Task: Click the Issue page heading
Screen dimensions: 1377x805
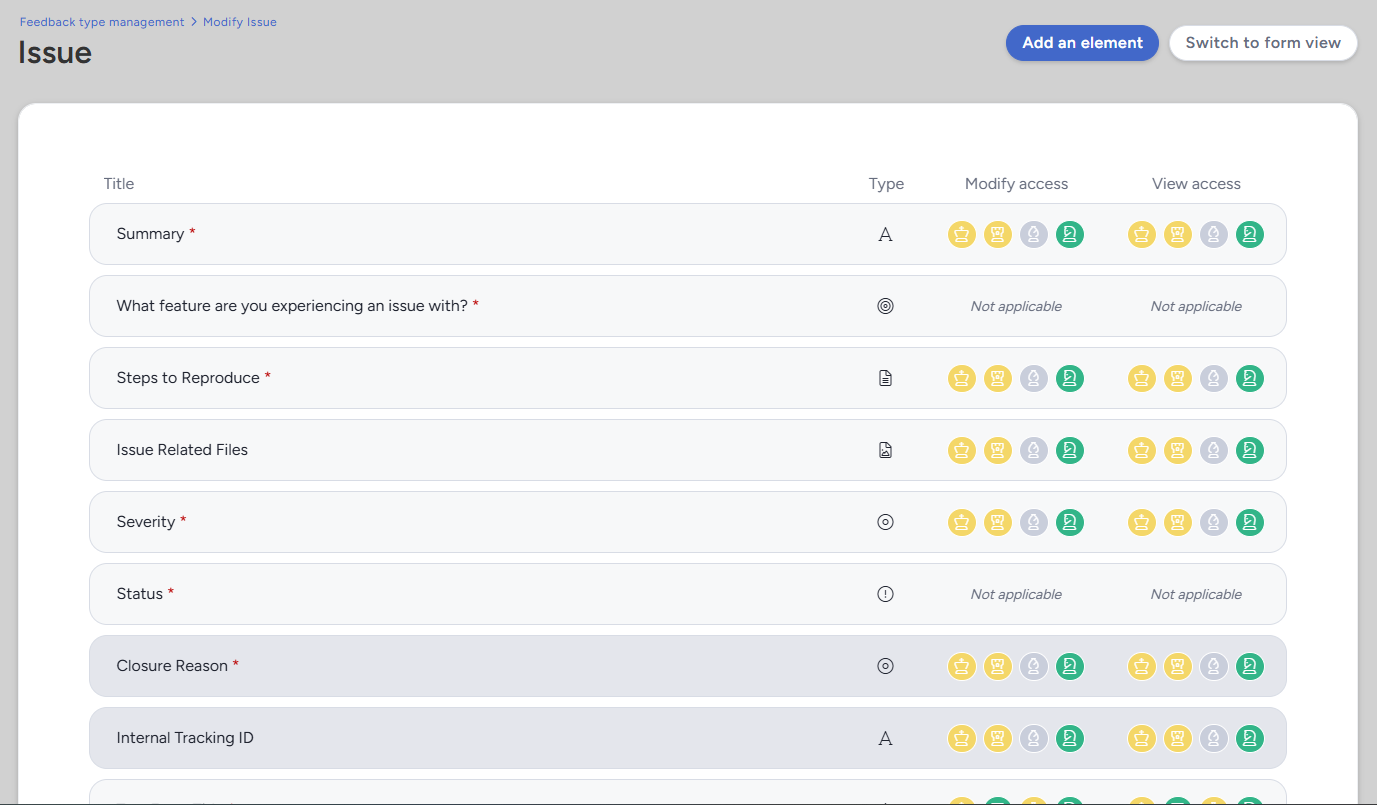Action: pyautogui.click(x=55, y=52)
